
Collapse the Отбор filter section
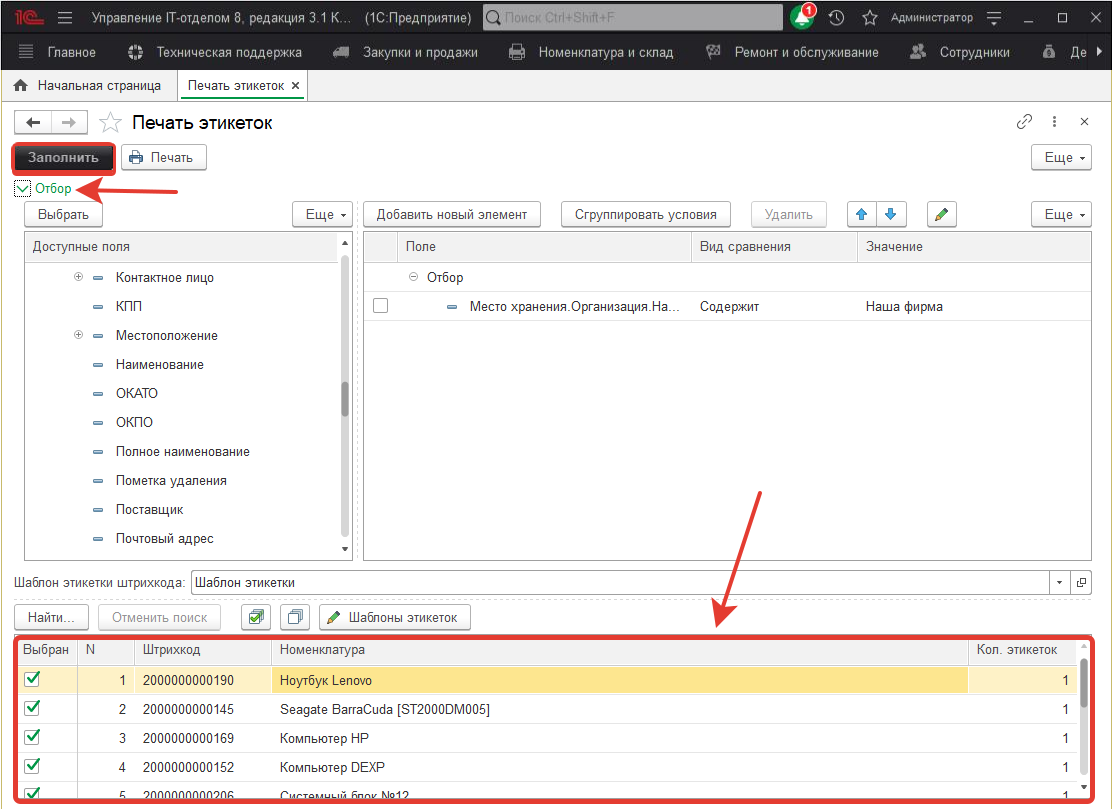tap(23, 188)
